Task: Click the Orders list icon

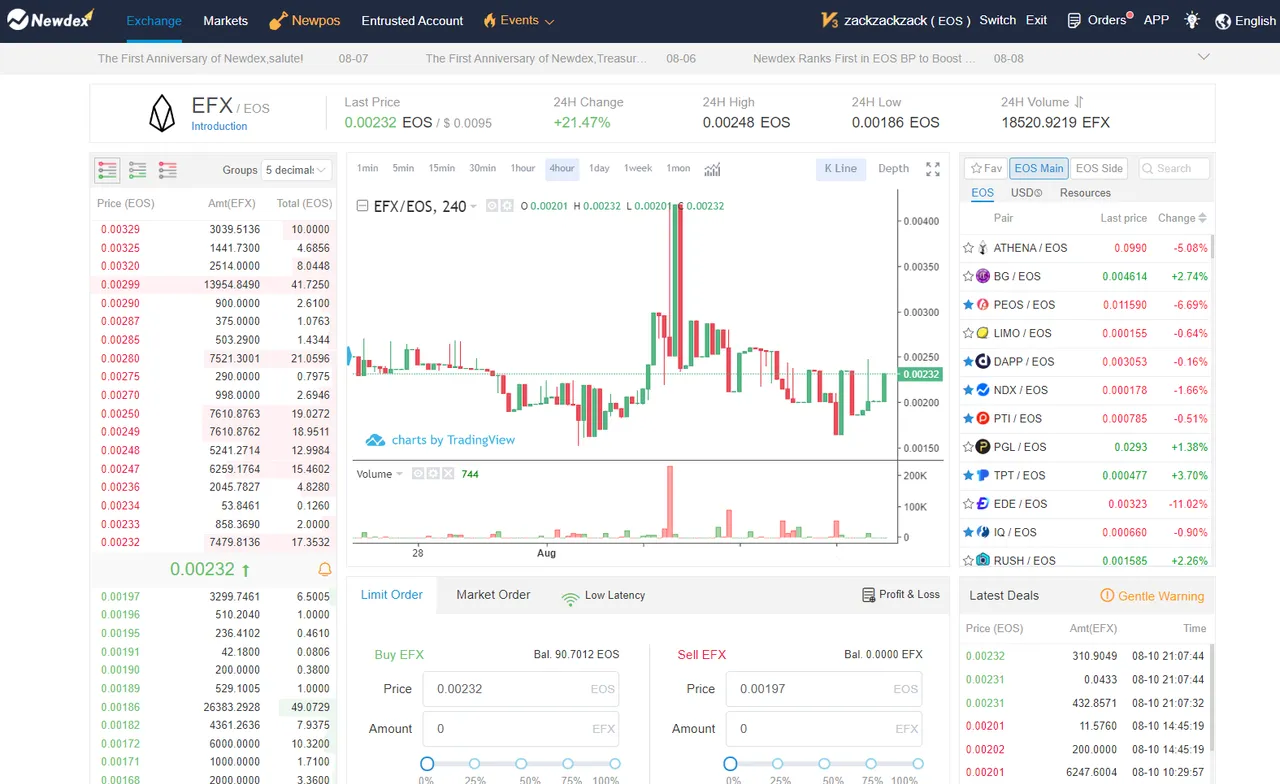Action: point(1074,21)
